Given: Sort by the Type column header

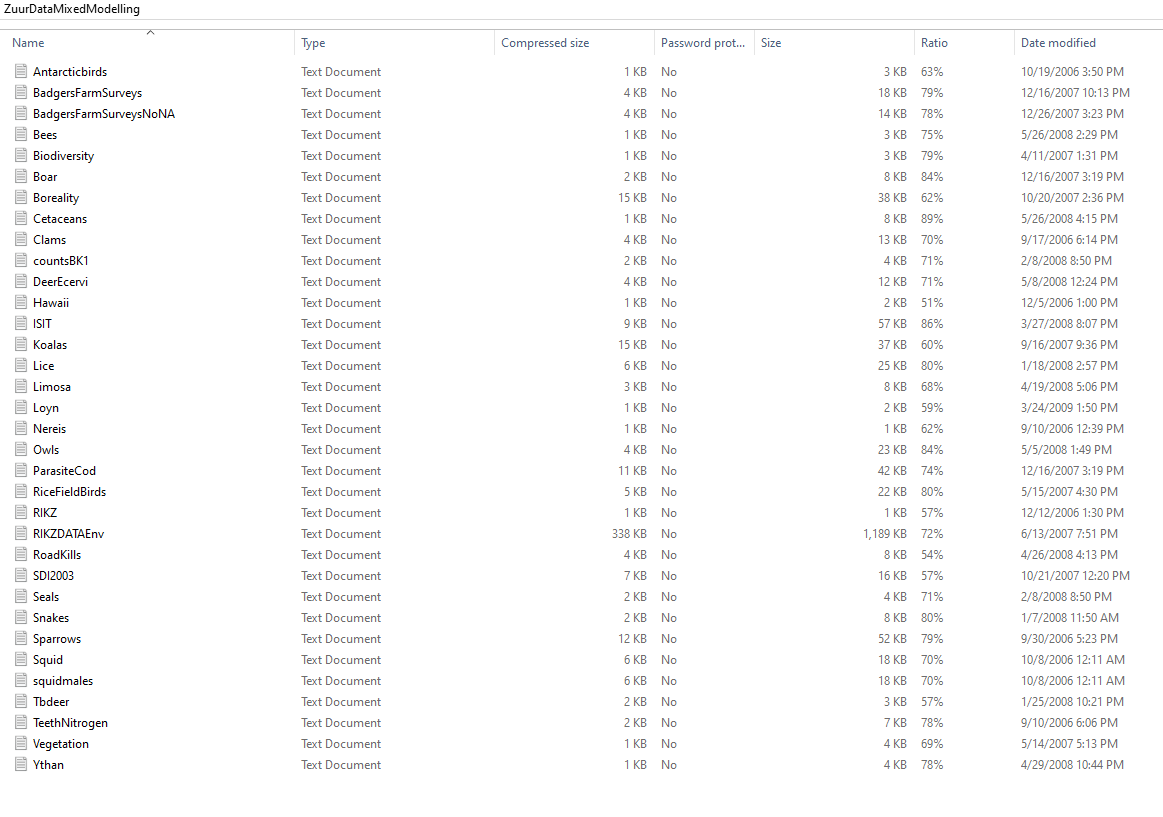Looking at the screenshot, I should coord(313,43).
